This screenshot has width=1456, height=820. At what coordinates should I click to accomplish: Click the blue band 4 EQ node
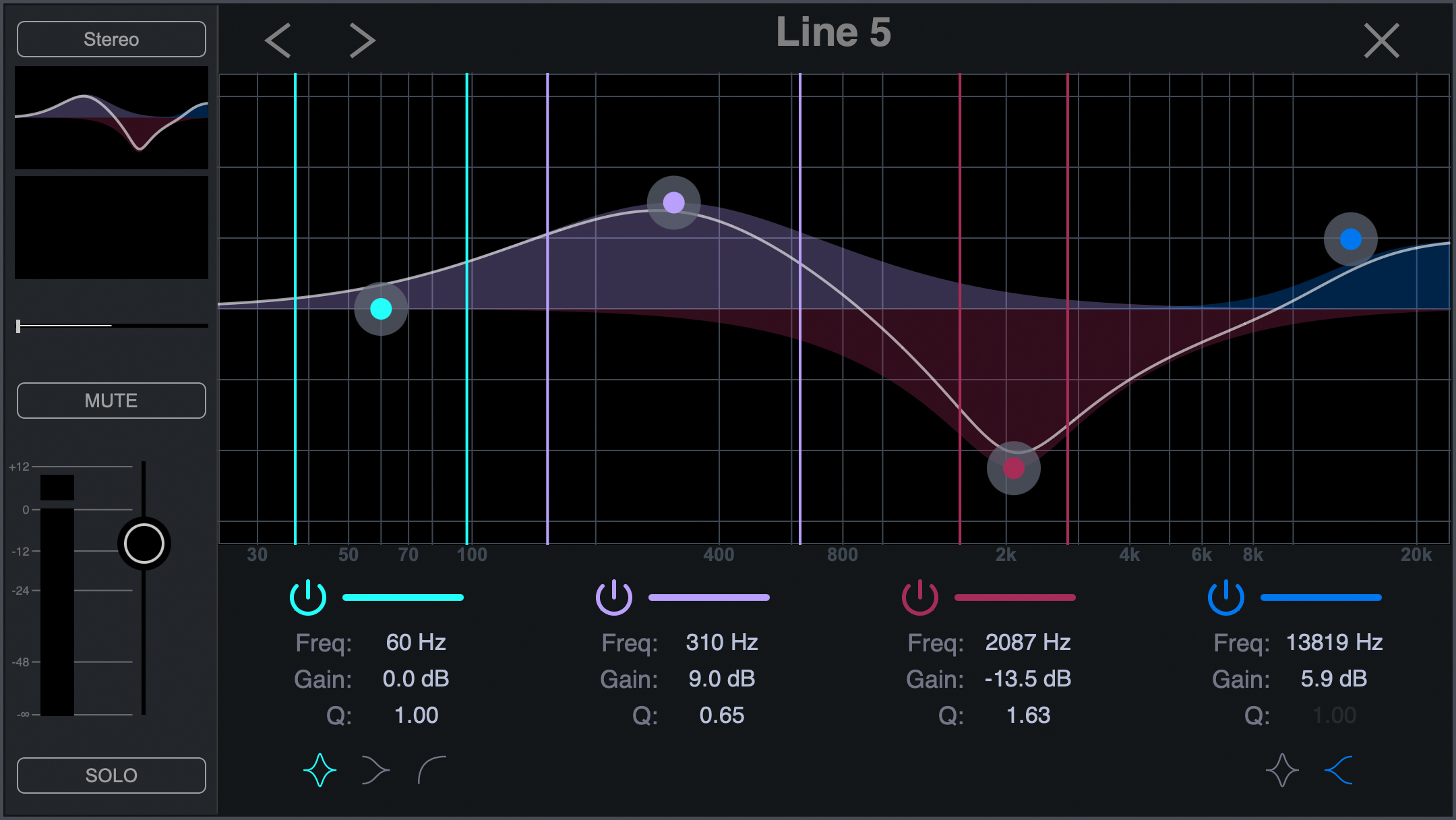click(1350, 239)
